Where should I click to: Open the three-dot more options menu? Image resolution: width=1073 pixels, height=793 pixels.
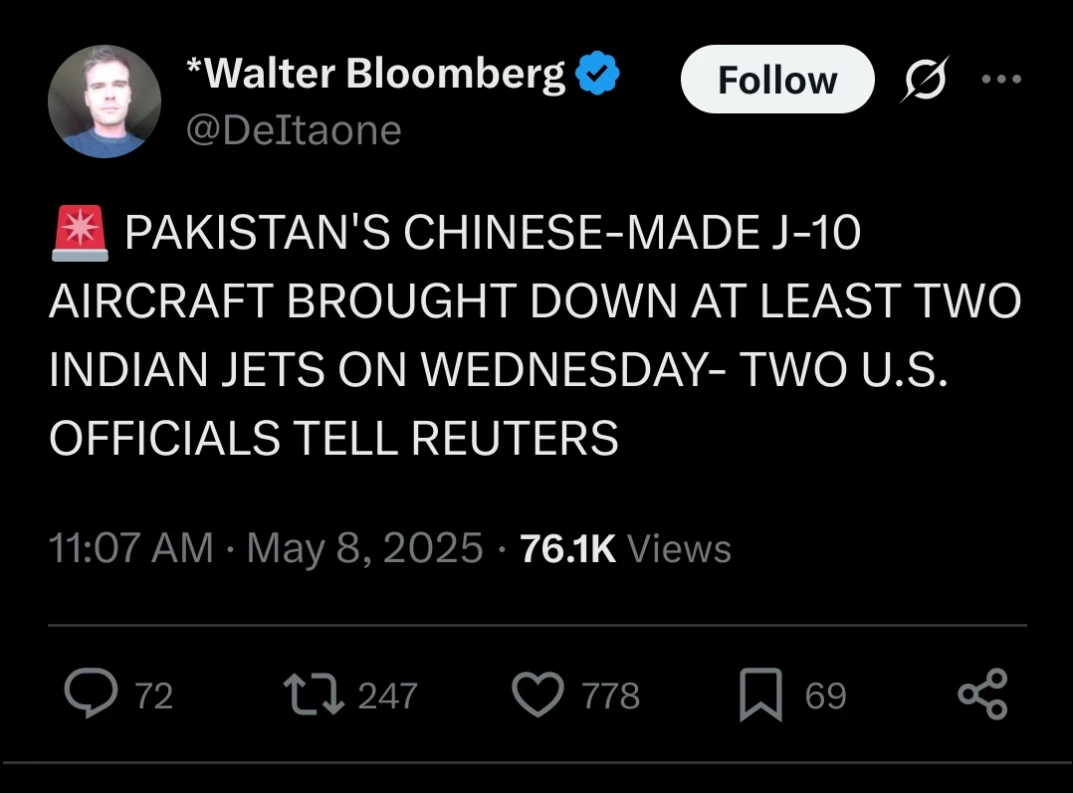click(x=1001, y=79)
